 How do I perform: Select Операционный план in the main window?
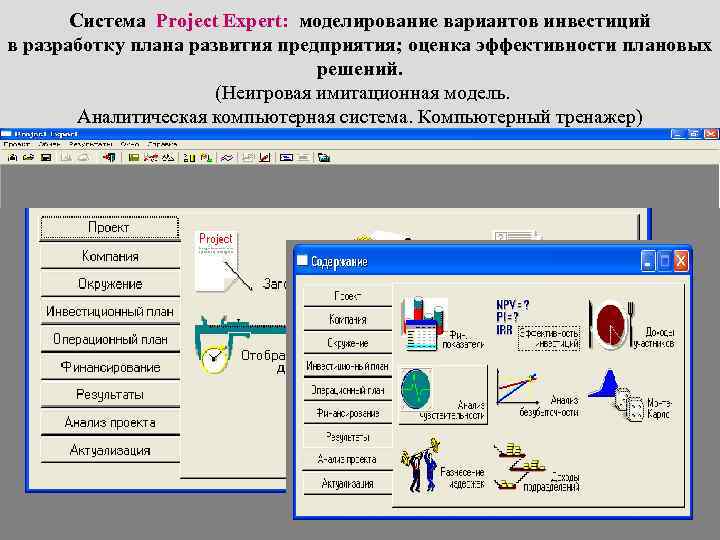110,339
